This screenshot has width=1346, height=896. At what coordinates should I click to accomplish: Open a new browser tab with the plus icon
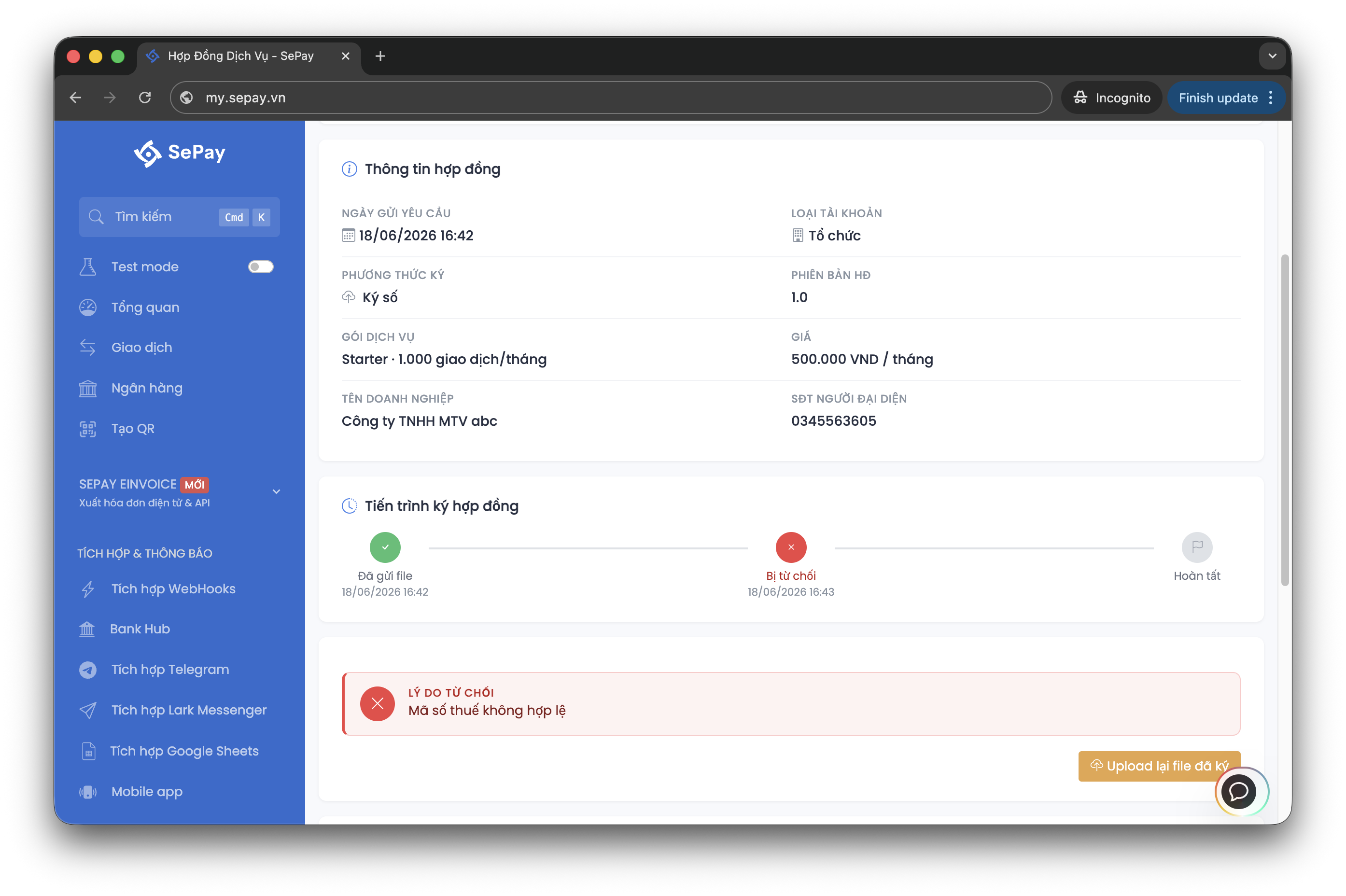point(380,56)
